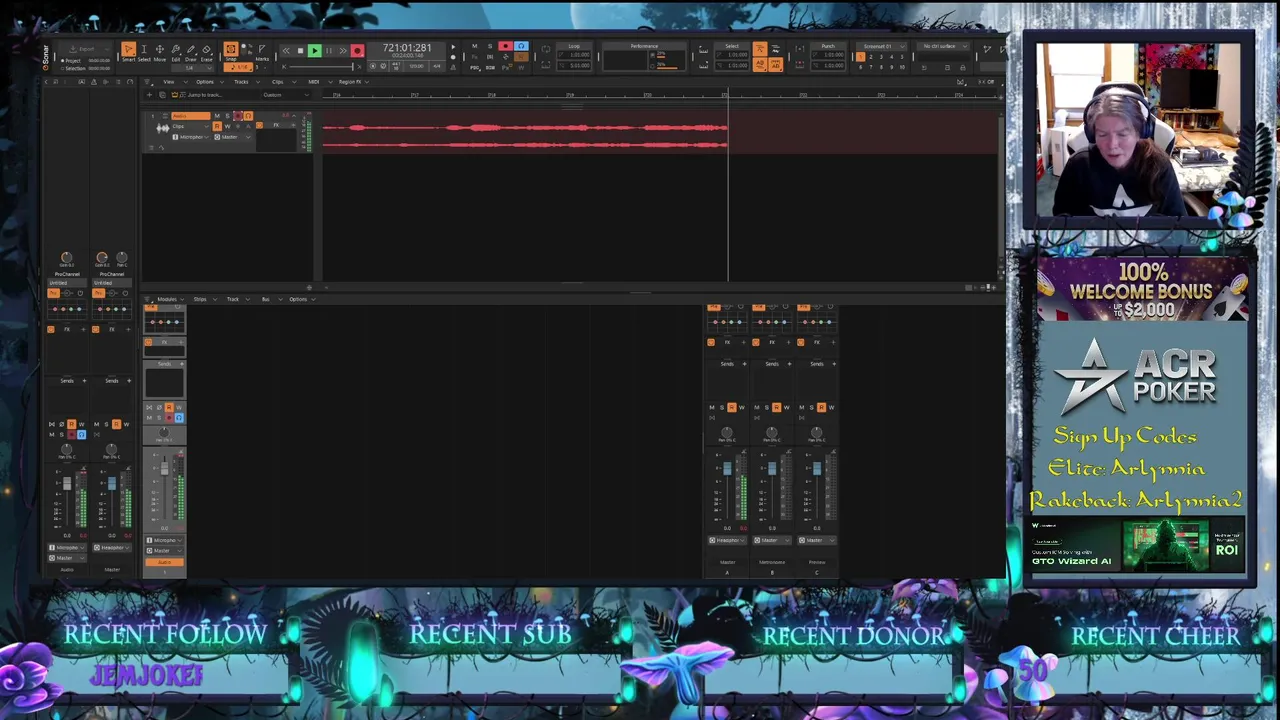The height and width of the screenshot is (720, 1280).
Task: Toggle input echo on Audio track
Action: pyautogui.click(x=248, y=116)
